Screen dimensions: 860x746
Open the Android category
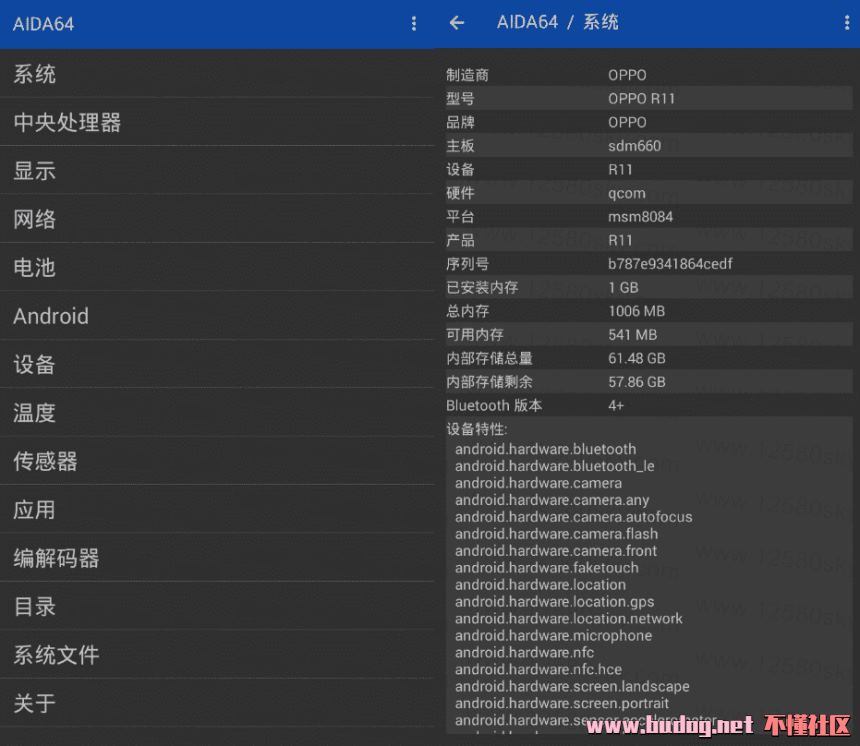(217, 316)
